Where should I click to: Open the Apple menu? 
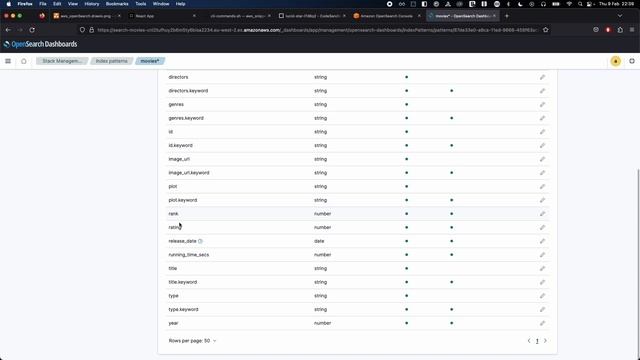click(9, 4)
